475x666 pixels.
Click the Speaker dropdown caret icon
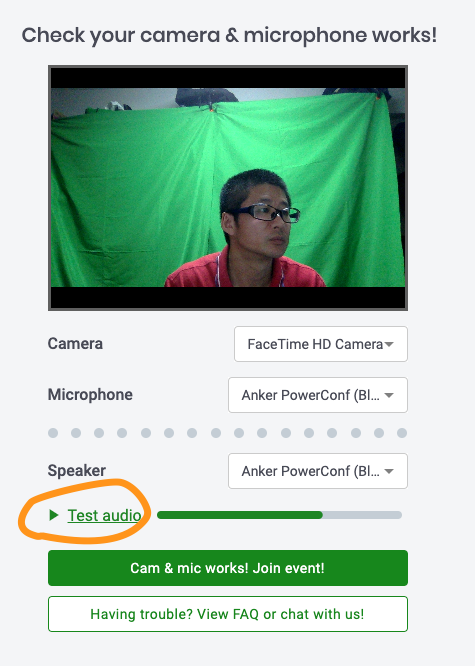point(389,471)
